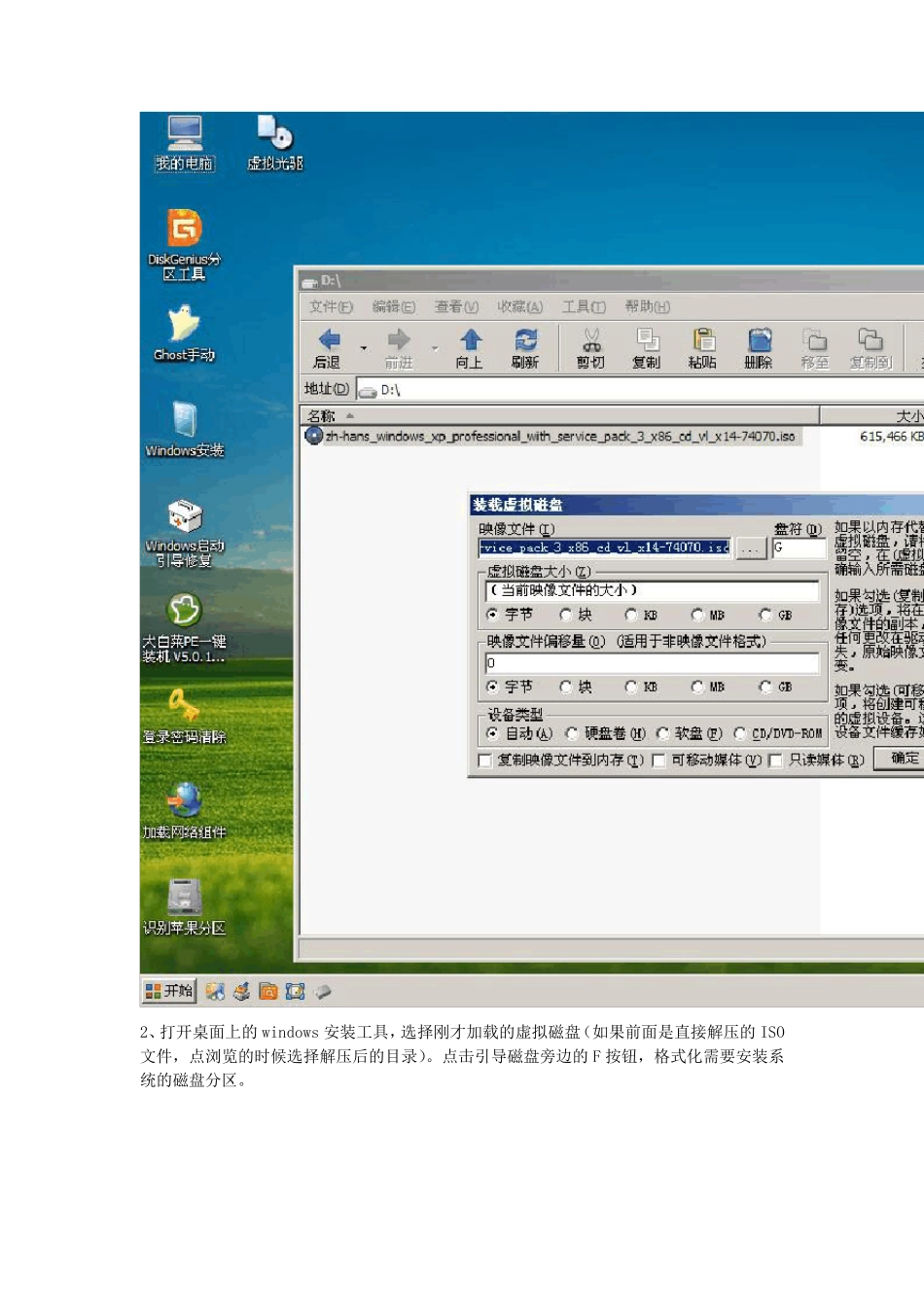Open the 虚拟光驱 desktop icon
This screenshot has height=1307, width=924.
pos(275,142)
